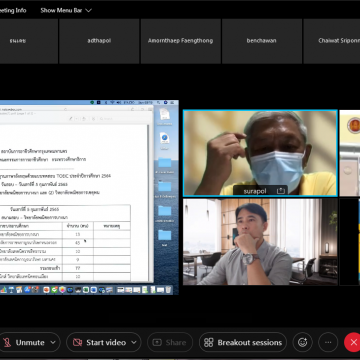Click bottom blue folder on shared desktop

[x=165, y=235]
